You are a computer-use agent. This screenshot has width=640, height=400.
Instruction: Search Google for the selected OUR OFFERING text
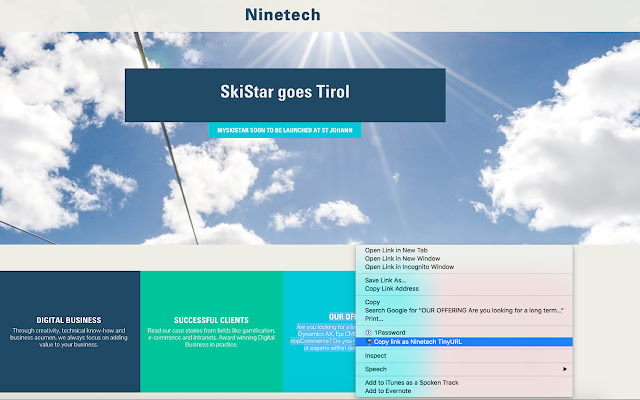pyautogui.click(x=464, y=310)
